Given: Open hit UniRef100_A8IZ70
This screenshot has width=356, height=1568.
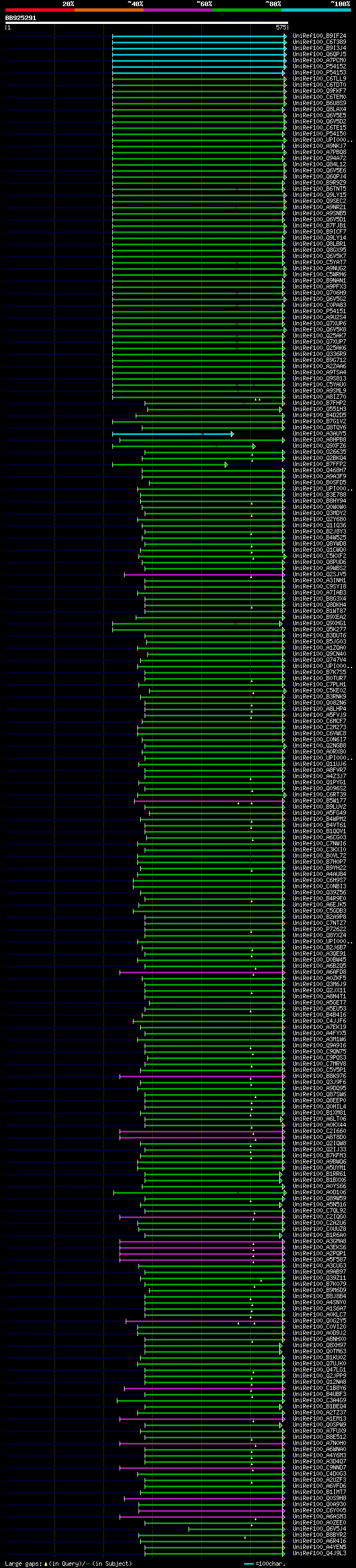Looking at the screenshot, I should pyautogui.click(x=319, y=397).
